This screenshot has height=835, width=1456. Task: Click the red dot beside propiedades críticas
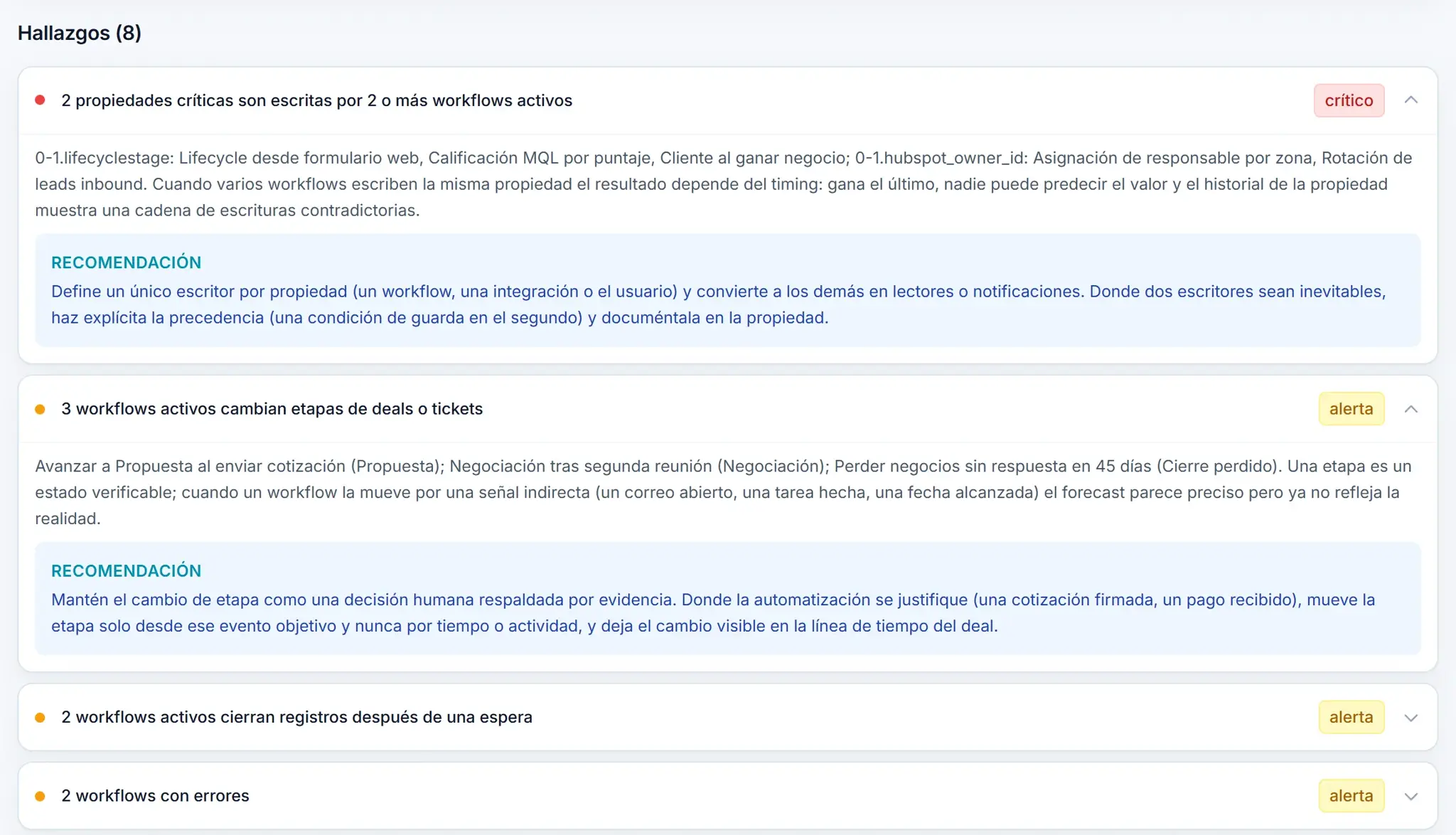[41, 100]
